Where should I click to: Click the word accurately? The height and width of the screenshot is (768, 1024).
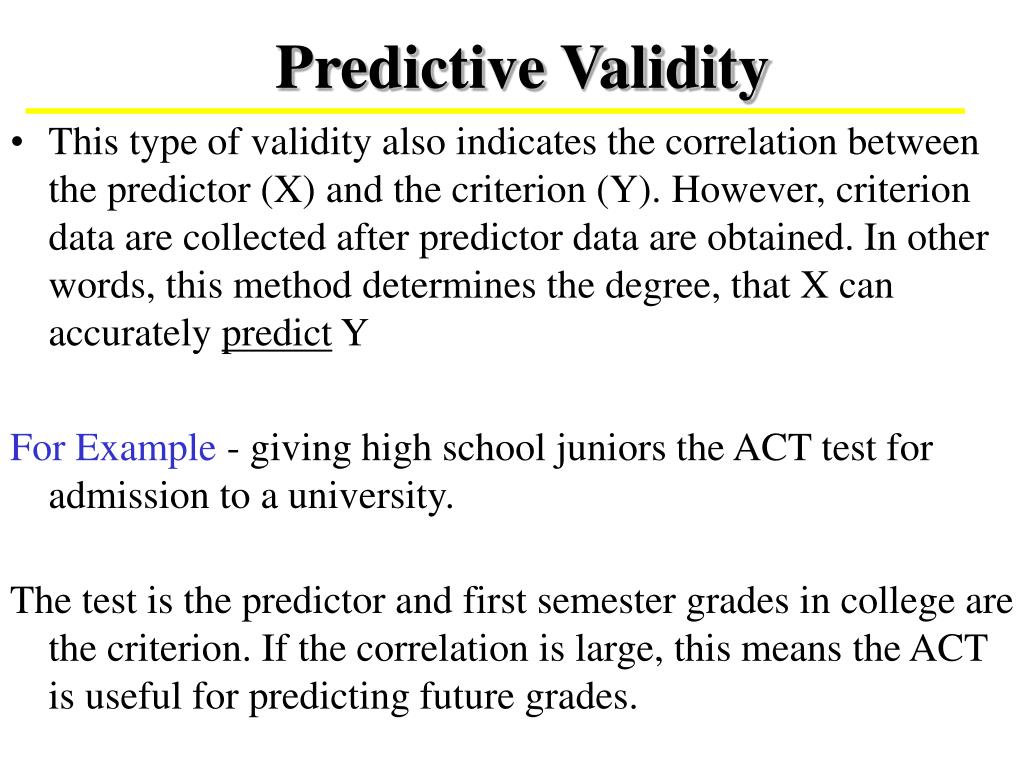tap(129, 334)
